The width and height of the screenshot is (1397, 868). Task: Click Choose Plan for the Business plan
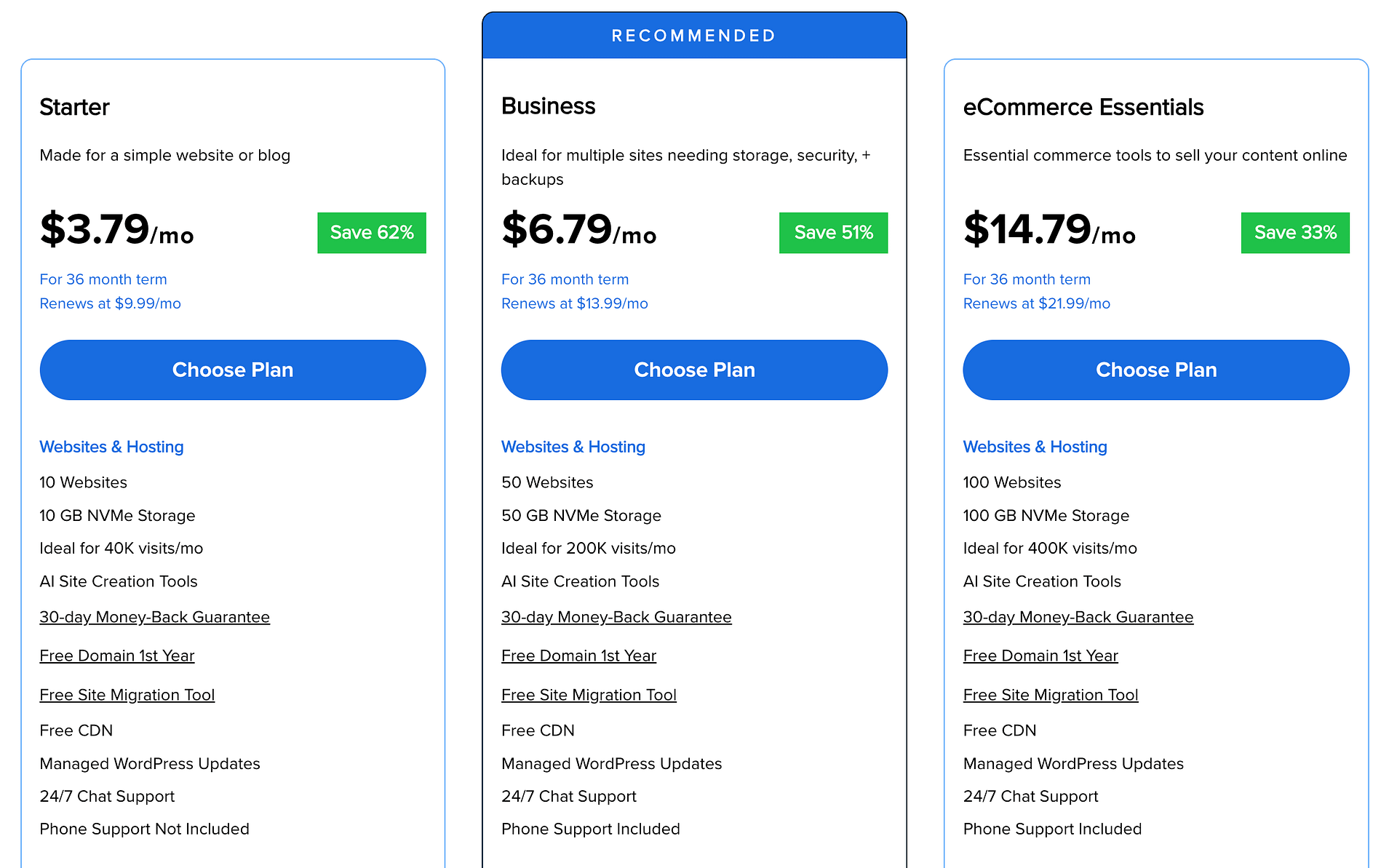693,370
